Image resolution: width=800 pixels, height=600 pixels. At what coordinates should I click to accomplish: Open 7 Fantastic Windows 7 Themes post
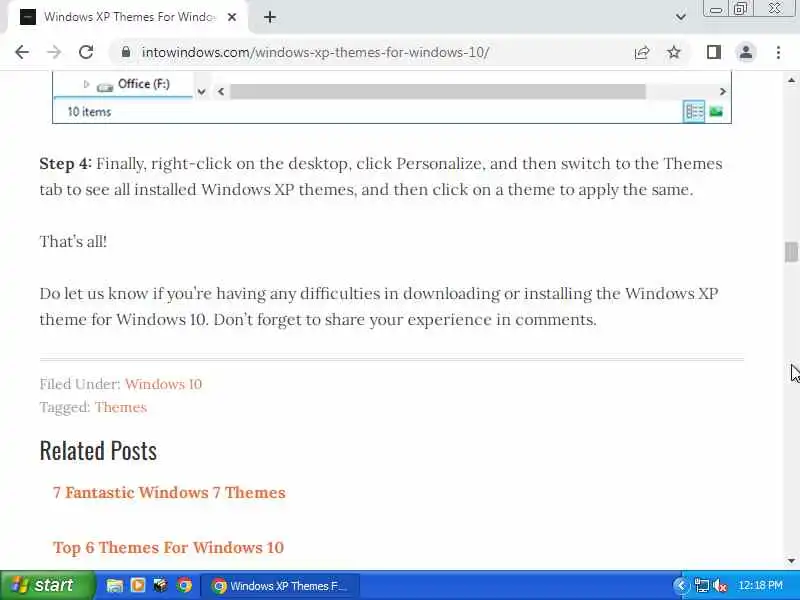point(169,492)
